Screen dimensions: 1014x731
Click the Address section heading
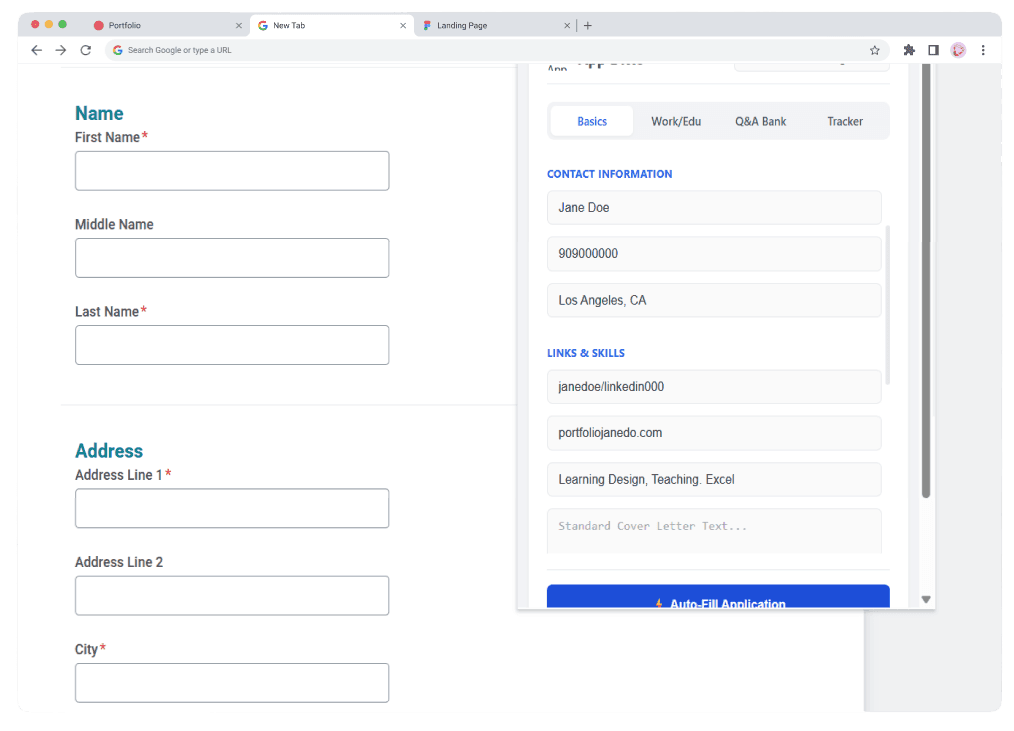click(x=109, y=451)
